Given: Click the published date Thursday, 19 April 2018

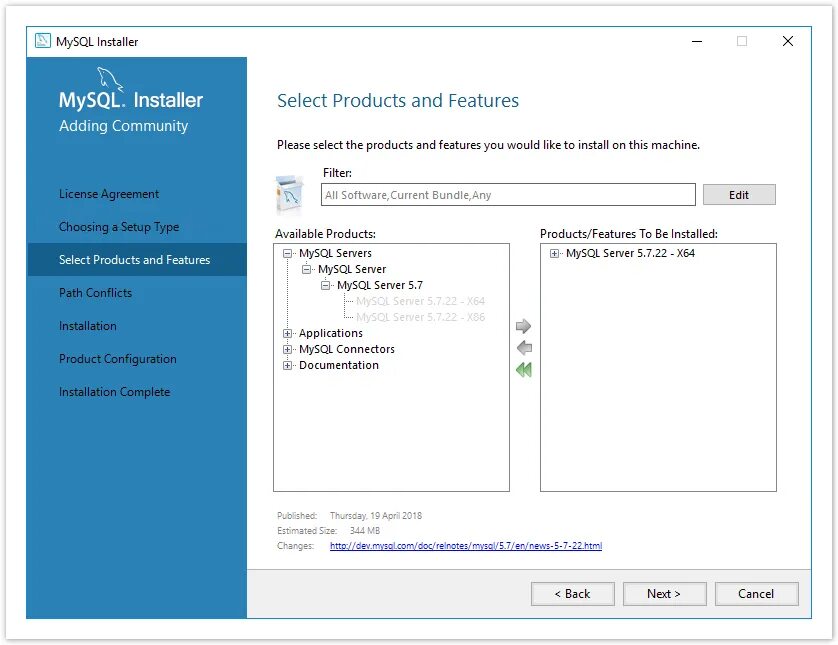Looking at the screenshot, I should click(376, 516).
